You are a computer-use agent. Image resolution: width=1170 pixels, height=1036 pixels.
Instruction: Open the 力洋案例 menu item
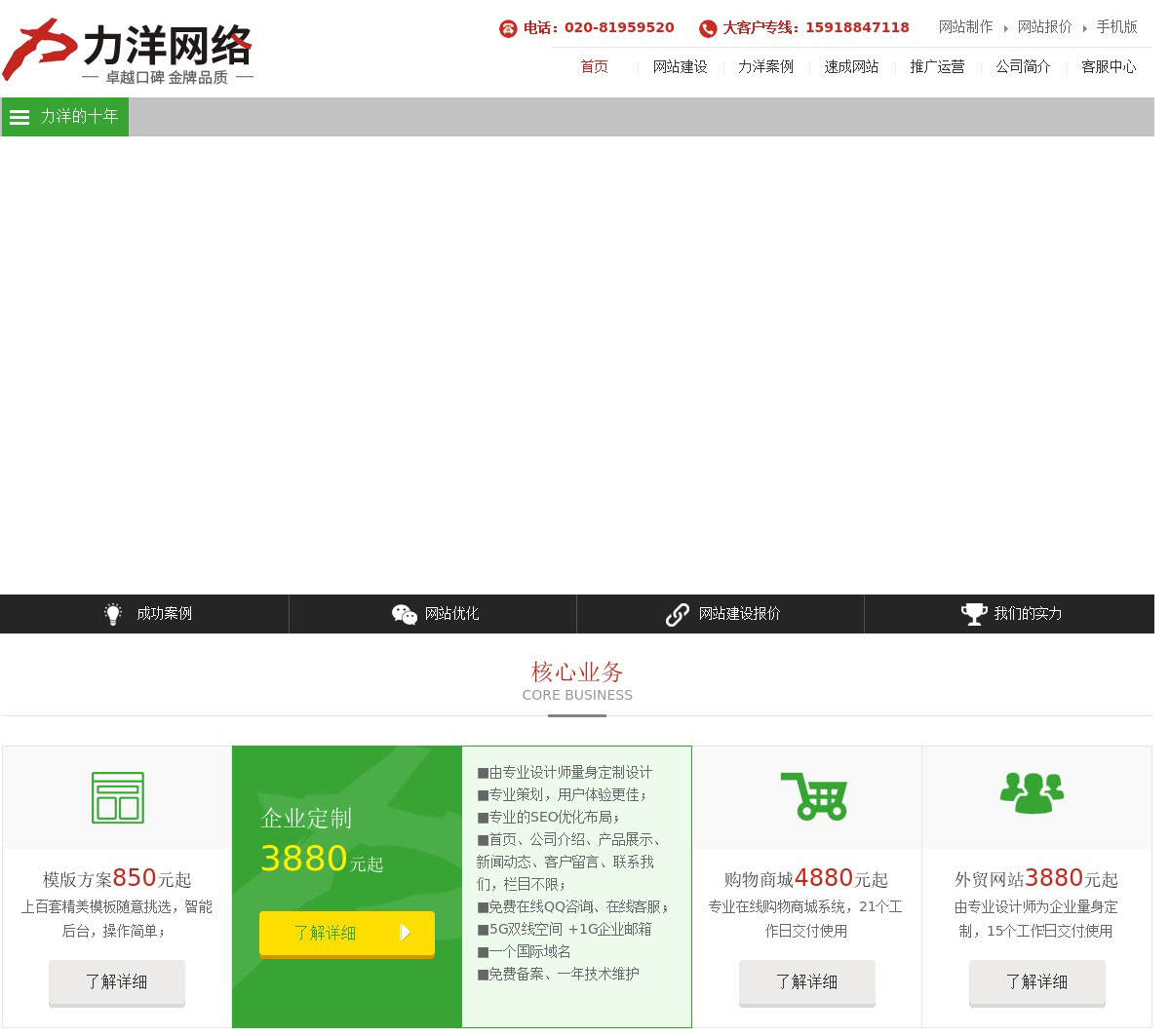click(765, 67)
